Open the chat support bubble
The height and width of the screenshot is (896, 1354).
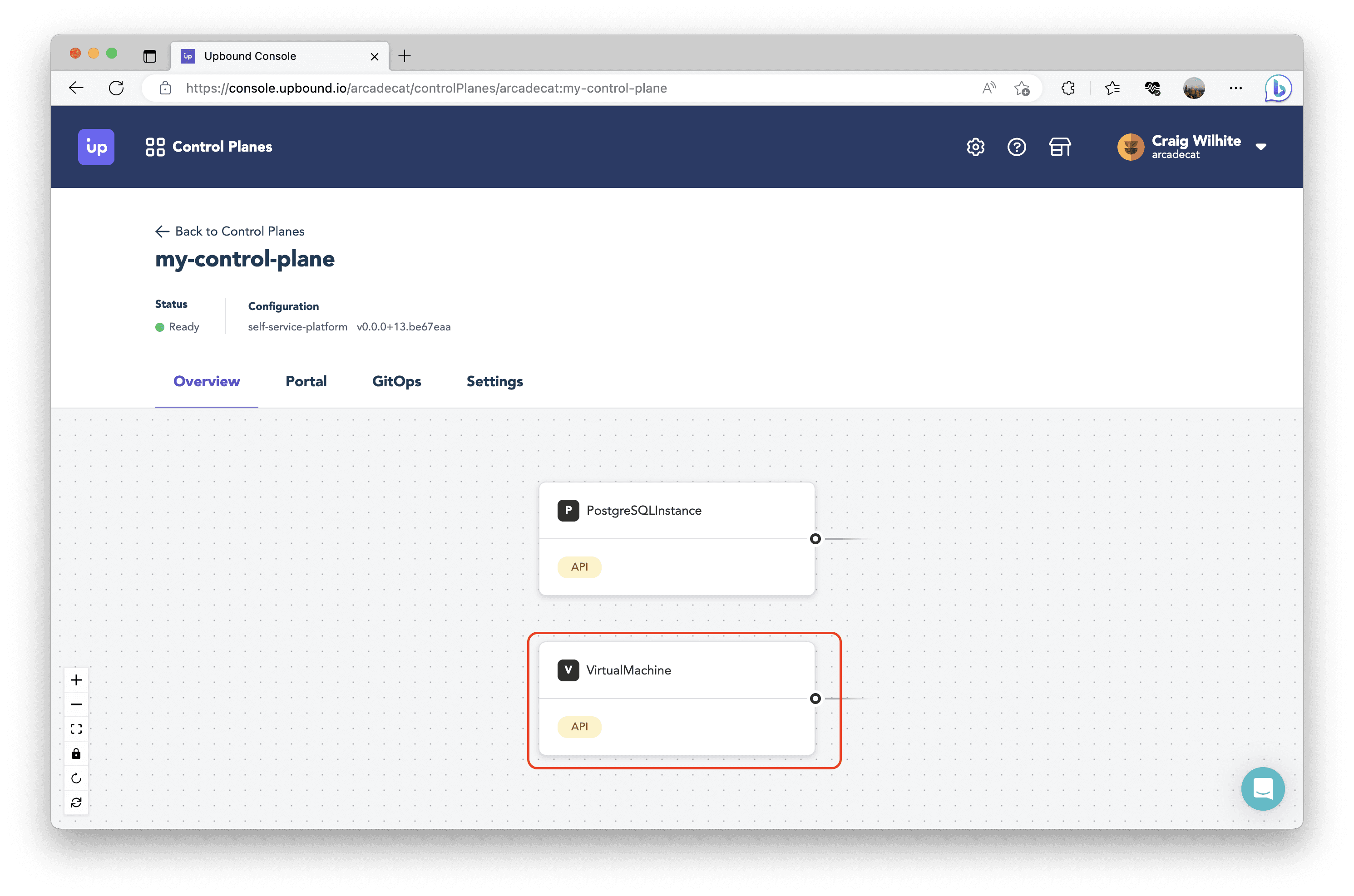click(1263, 788)
